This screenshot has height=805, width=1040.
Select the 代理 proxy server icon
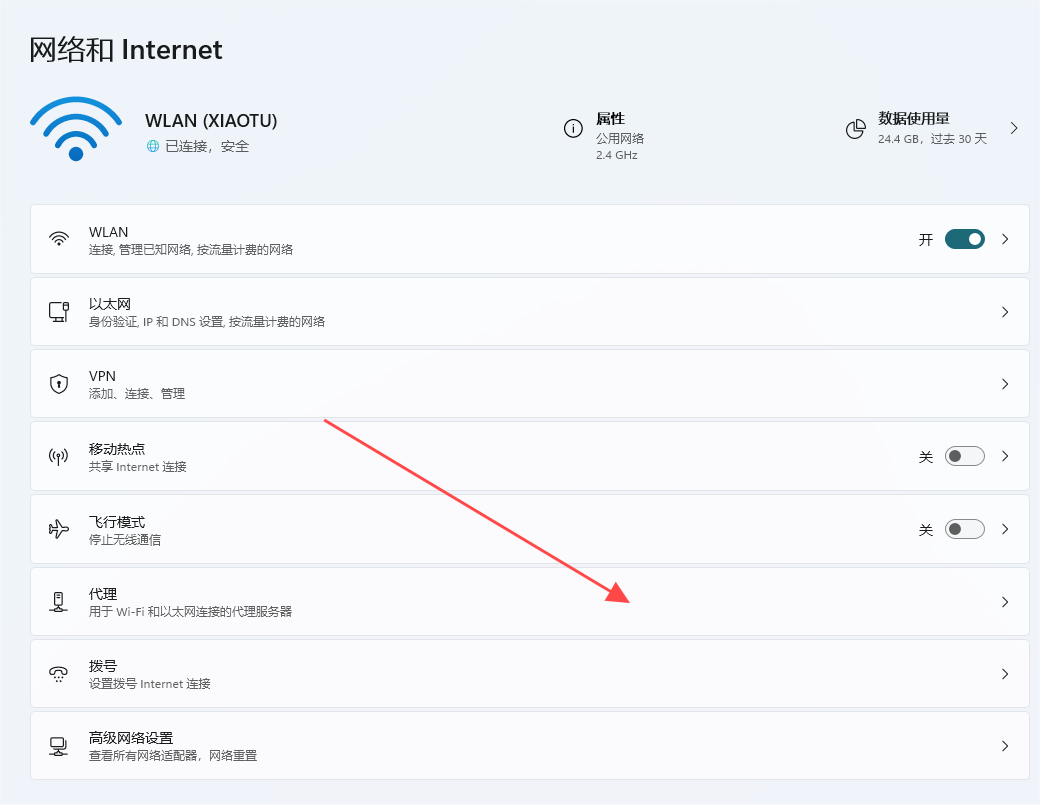(x=59, y=601)
